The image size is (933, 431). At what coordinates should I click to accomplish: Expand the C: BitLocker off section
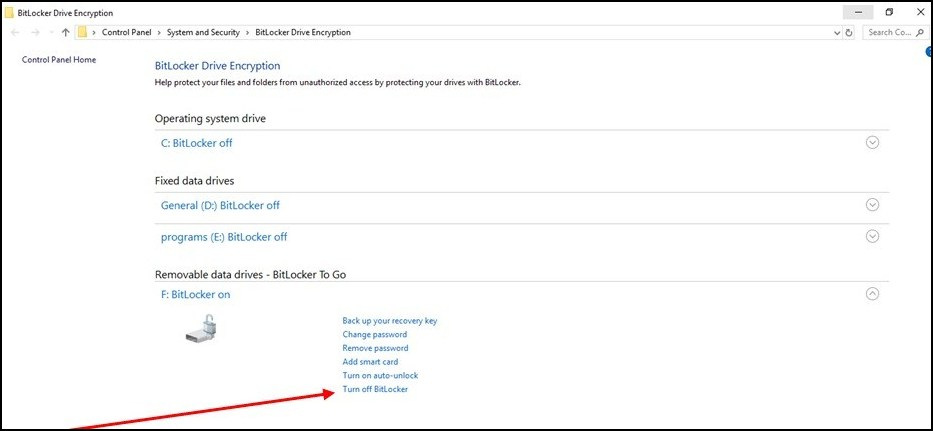872,143
